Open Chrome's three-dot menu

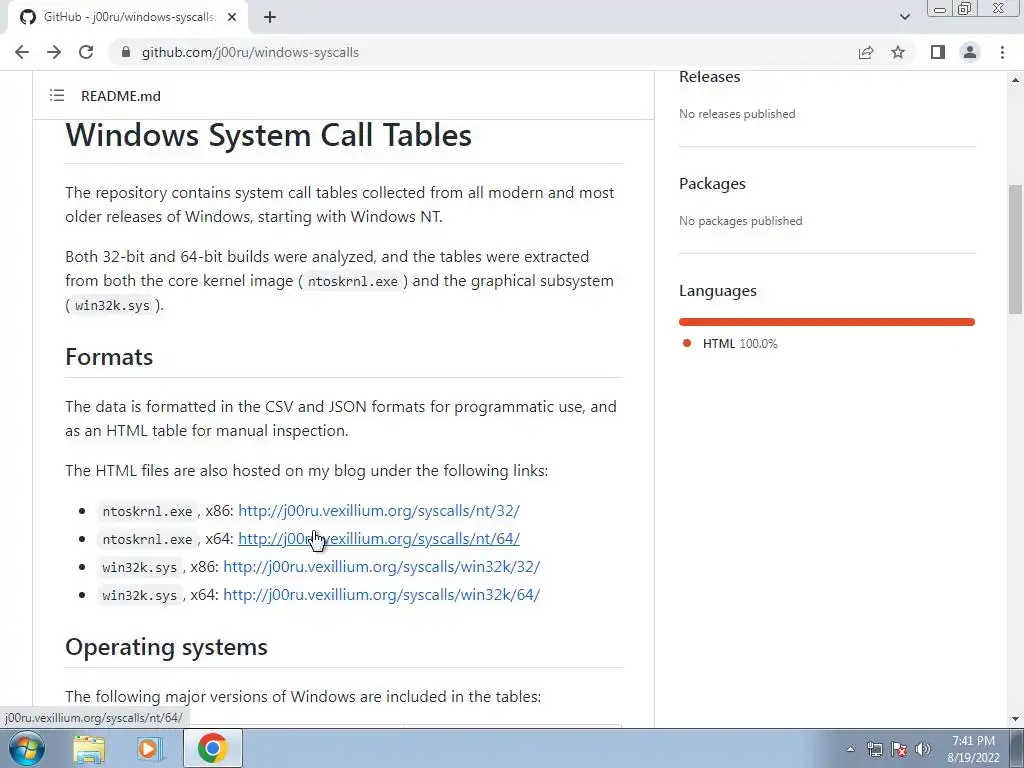[1002, 52]
